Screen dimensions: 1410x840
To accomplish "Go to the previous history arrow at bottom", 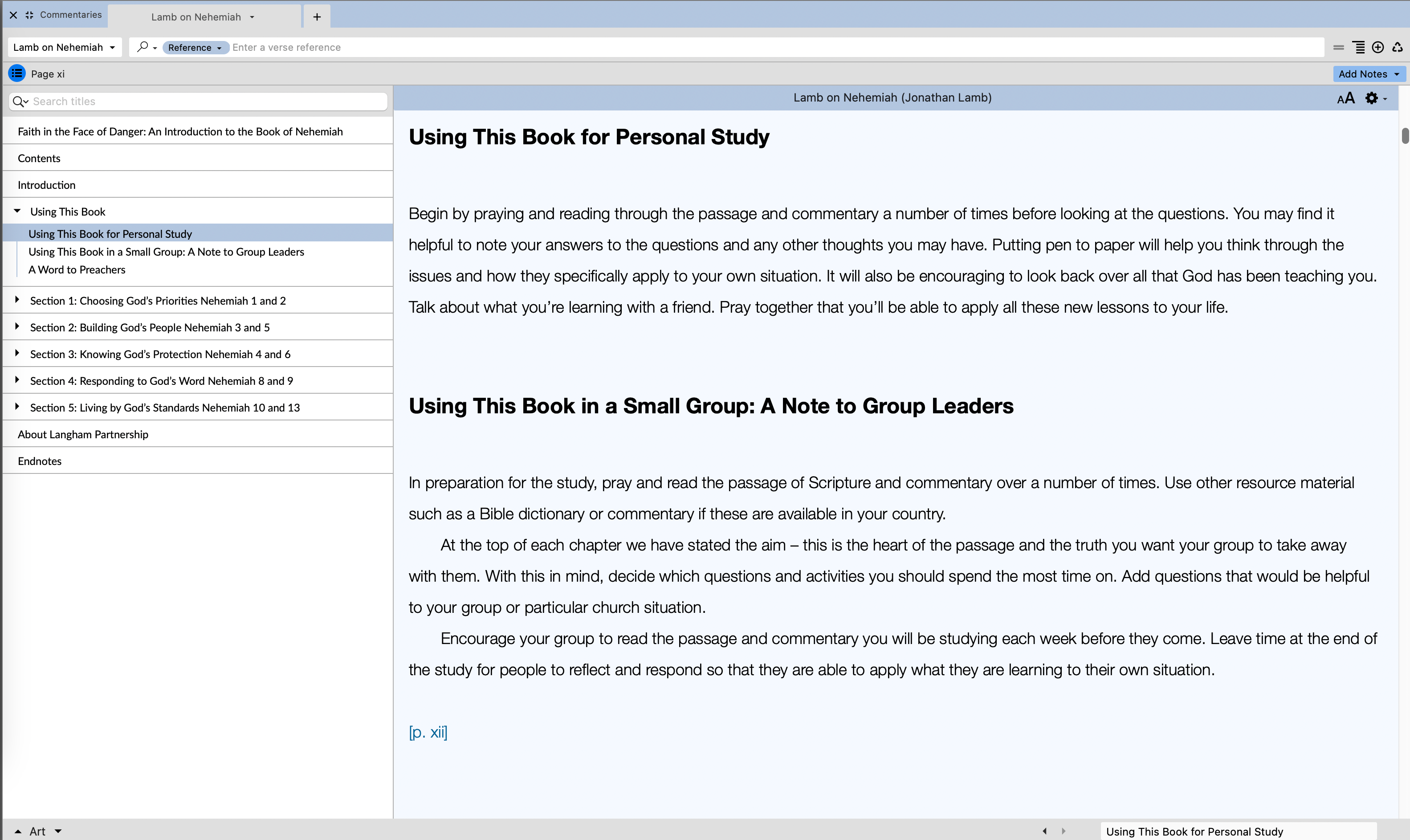I will coord(1044,831).
